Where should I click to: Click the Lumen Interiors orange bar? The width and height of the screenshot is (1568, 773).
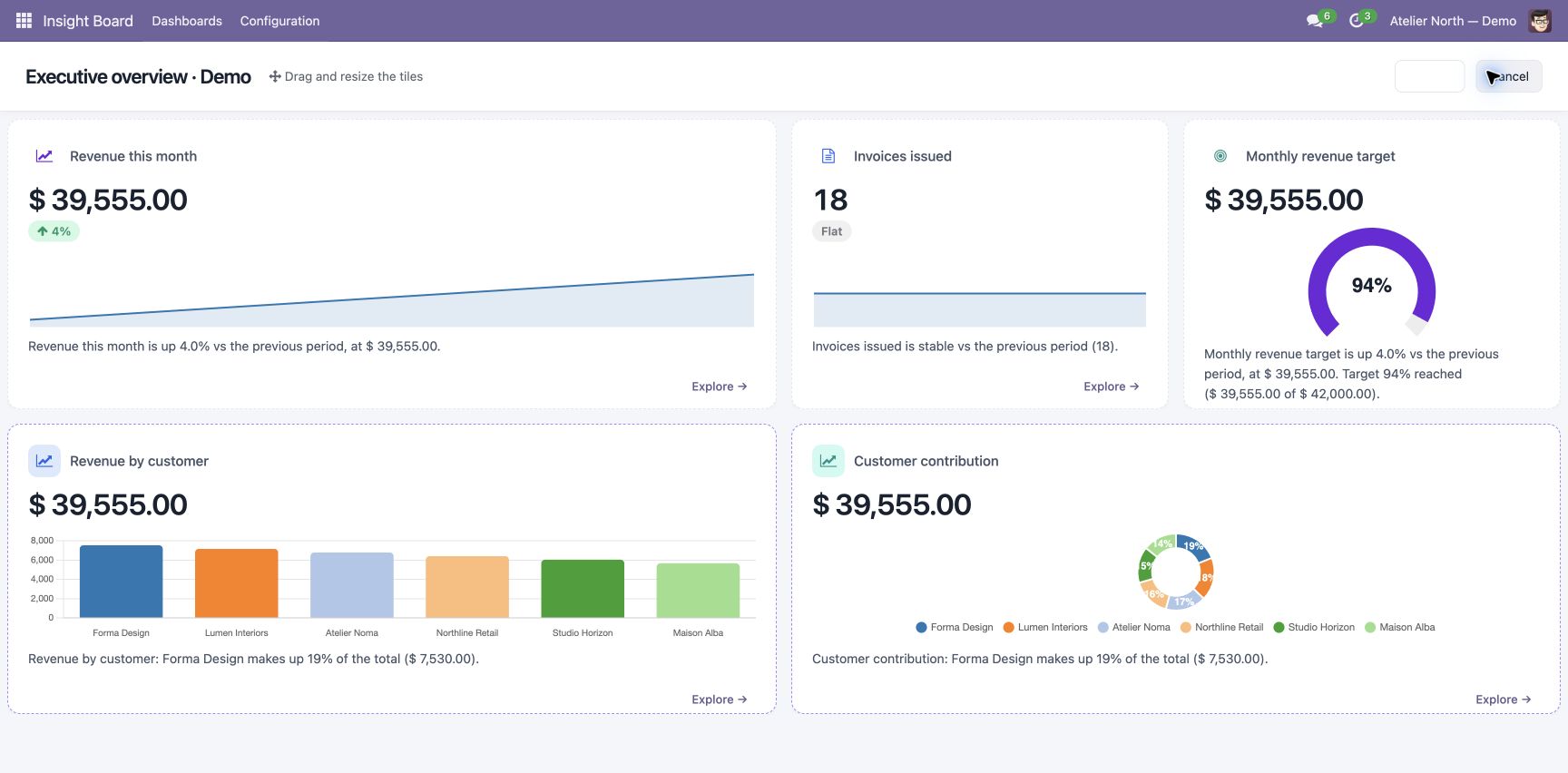[x=237, y=583]
